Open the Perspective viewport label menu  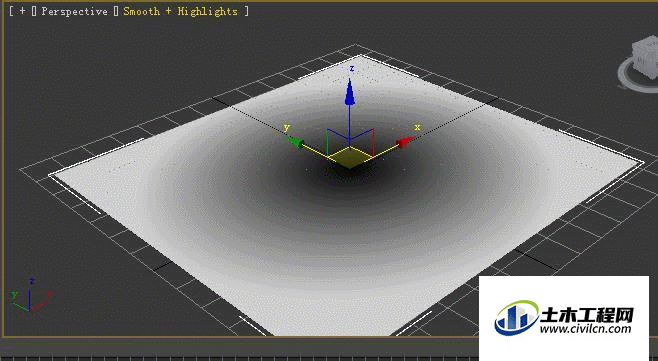(x=74, y=11)
